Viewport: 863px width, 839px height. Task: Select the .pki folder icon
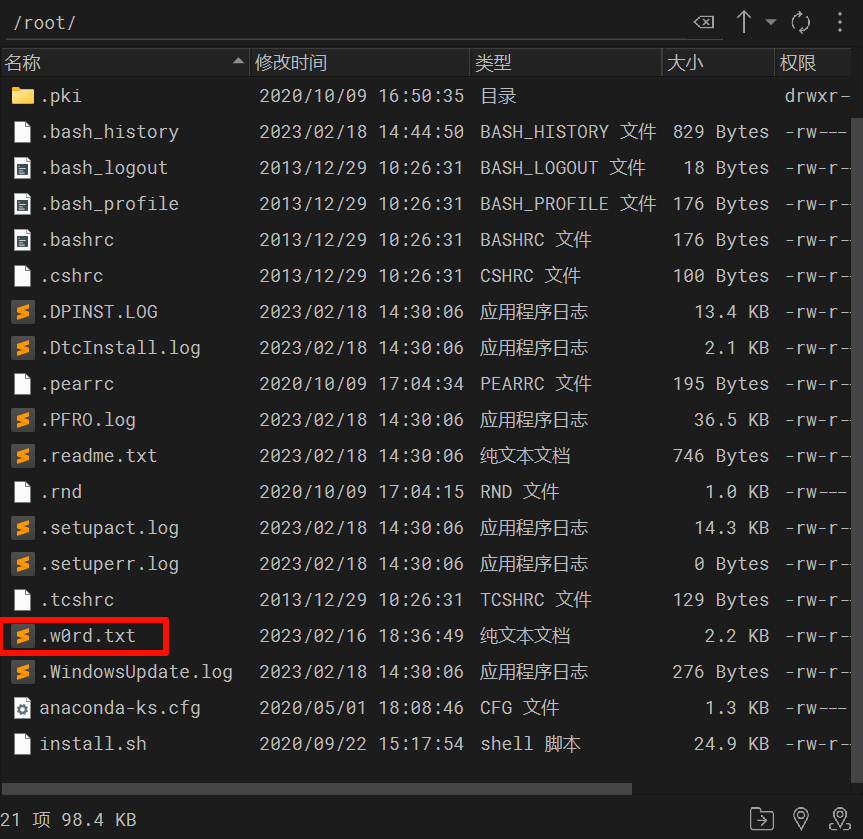(23, 96)
